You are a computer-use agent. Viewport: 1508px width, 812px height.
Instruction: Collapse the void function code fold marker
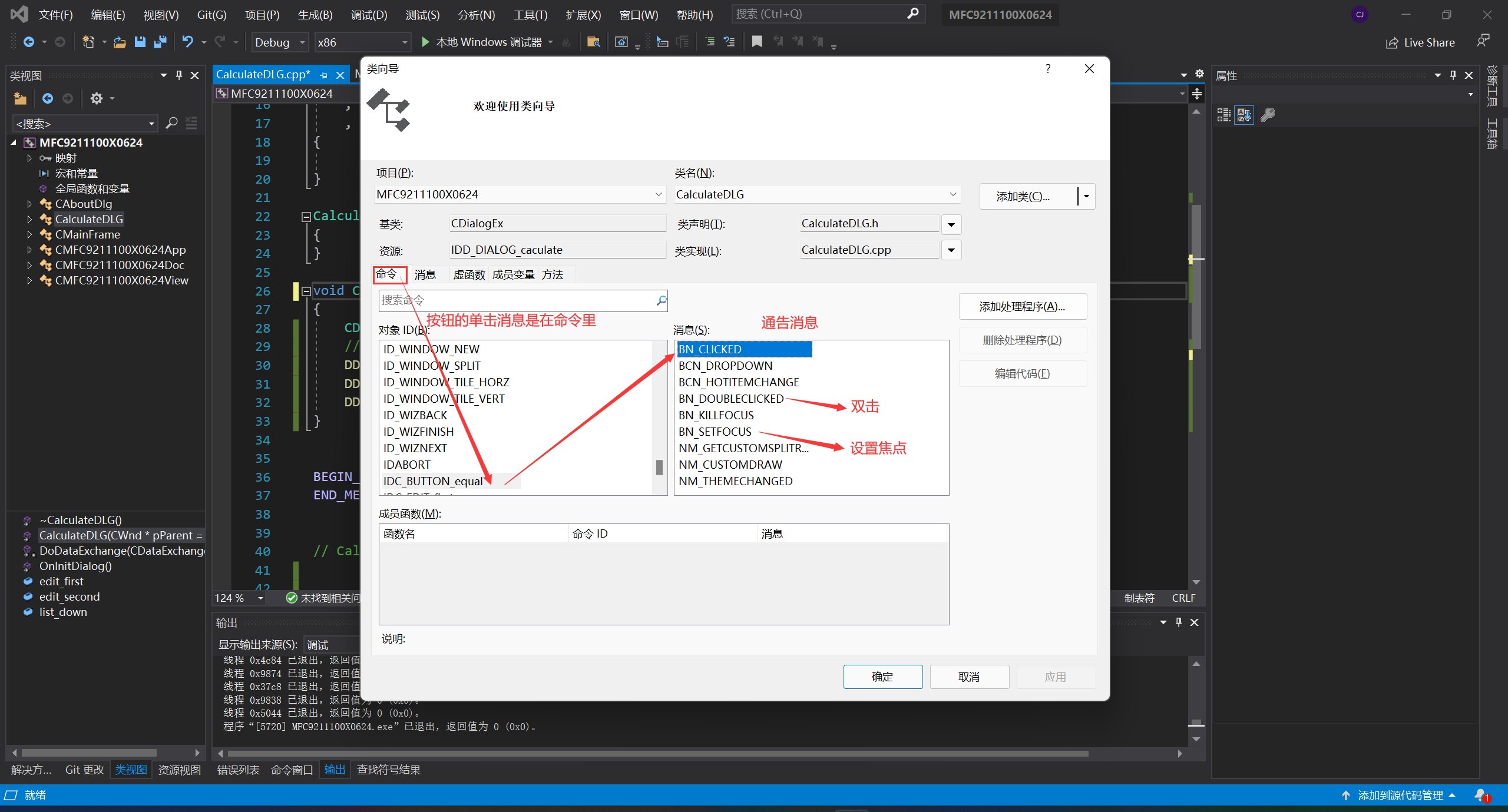(x=306, y=291)
